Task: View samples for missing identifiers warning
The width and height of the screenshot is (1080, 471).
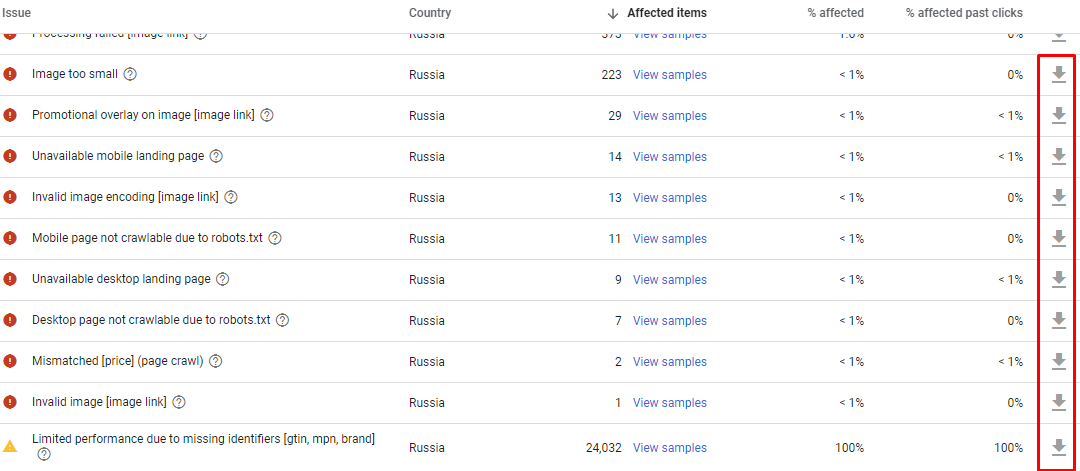Action: tap(670, 448)
